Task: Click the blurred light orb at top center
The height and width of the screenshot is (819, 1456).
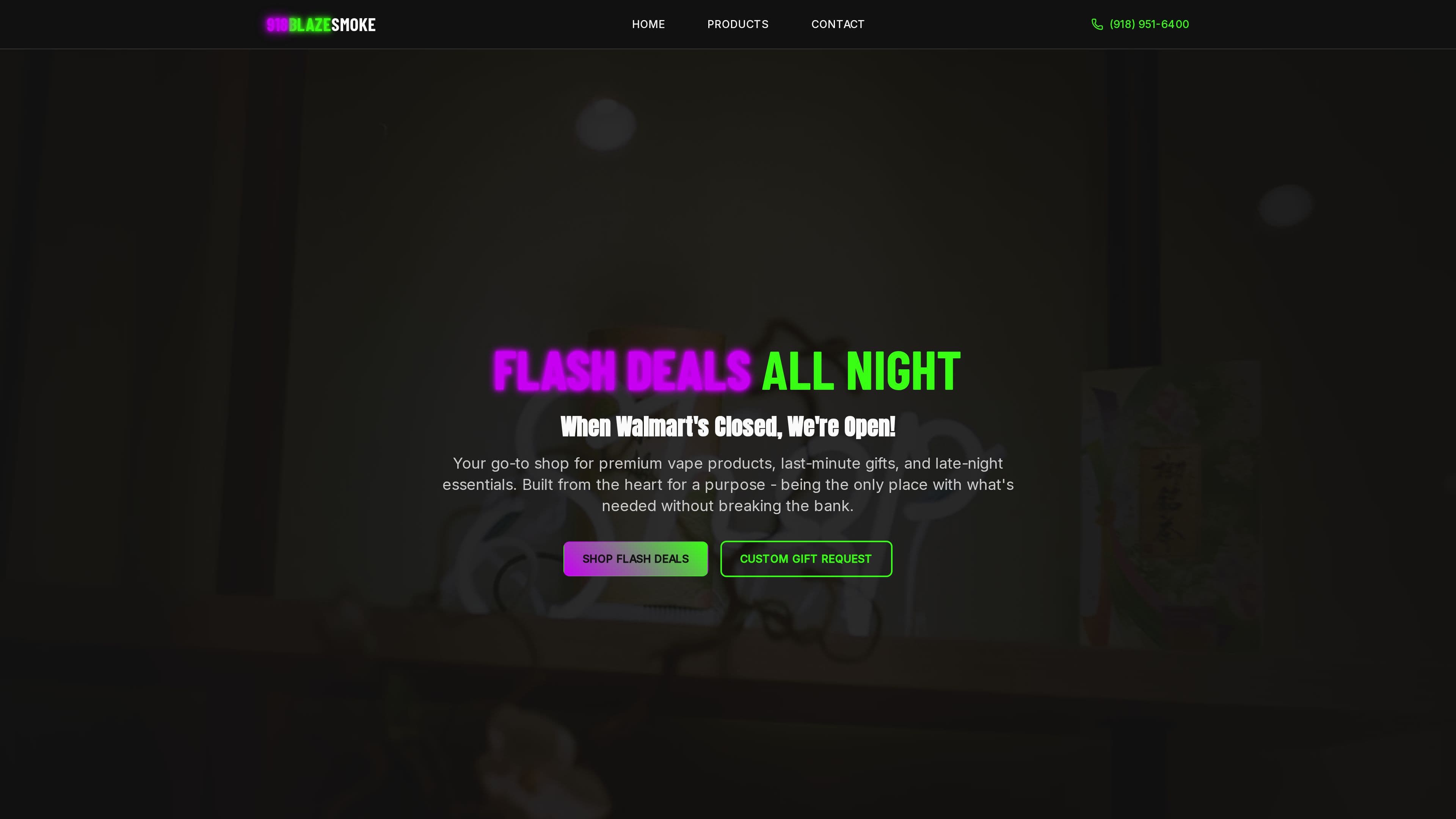Action: (606, 125)
